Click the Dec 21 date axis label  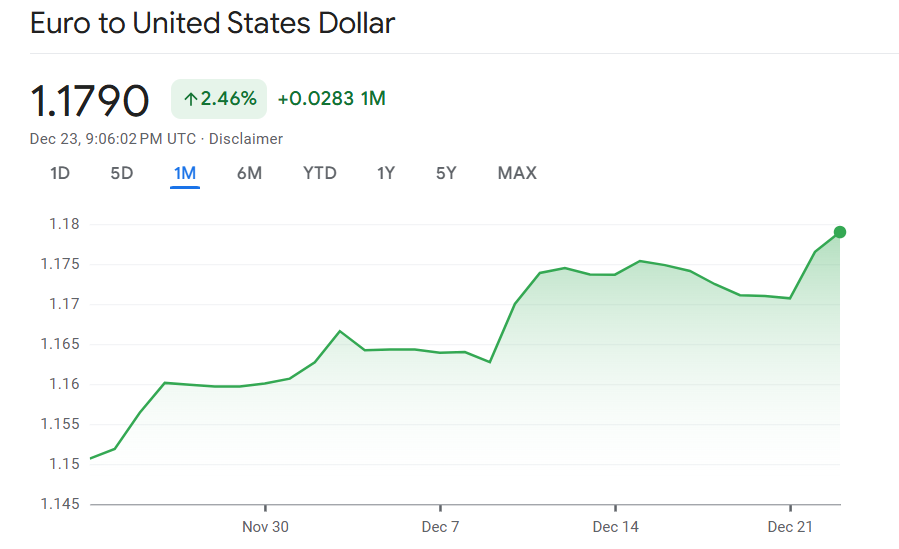(x=790, y=527)
